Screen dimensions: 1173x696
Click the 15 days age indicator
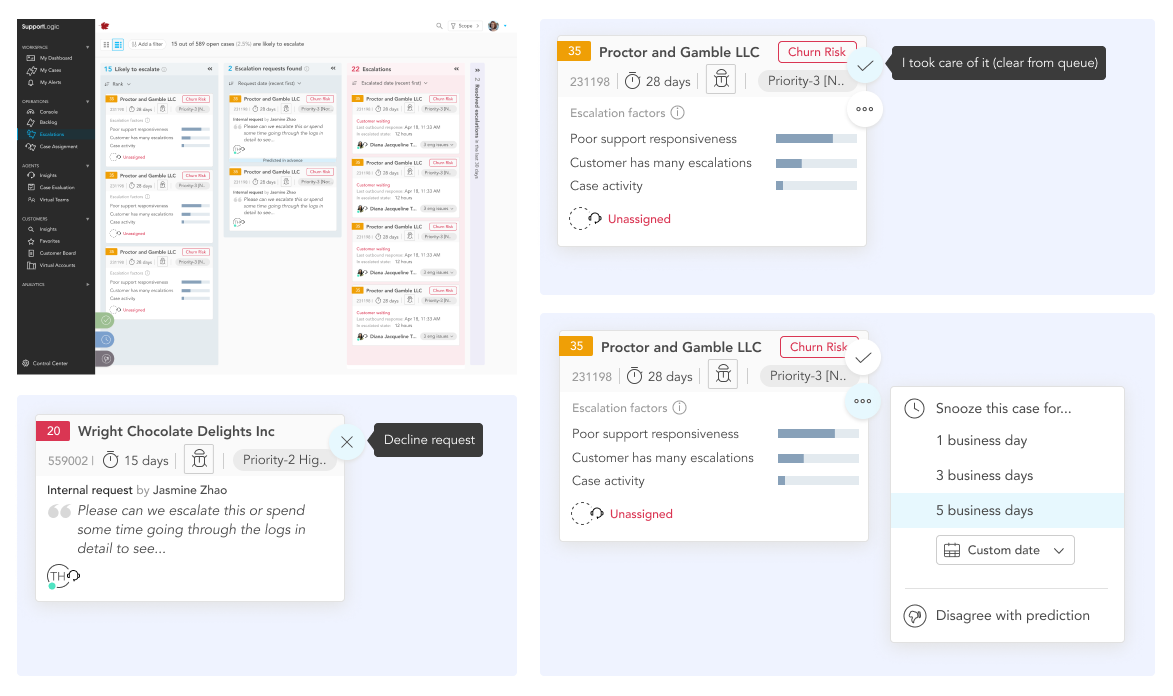click(x=135, y=460)
